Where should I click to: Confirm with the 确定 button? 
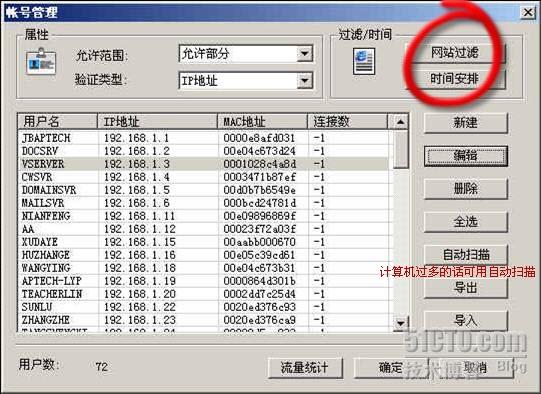click(x=391, y=367)
